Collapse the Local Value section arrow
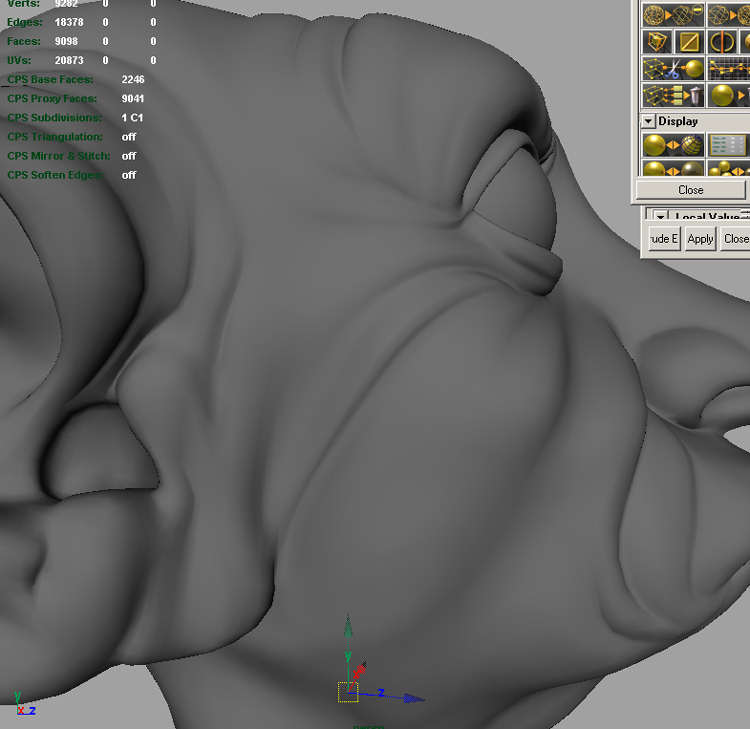This screenshot has width=750, height=729. [x=661, y=217]
